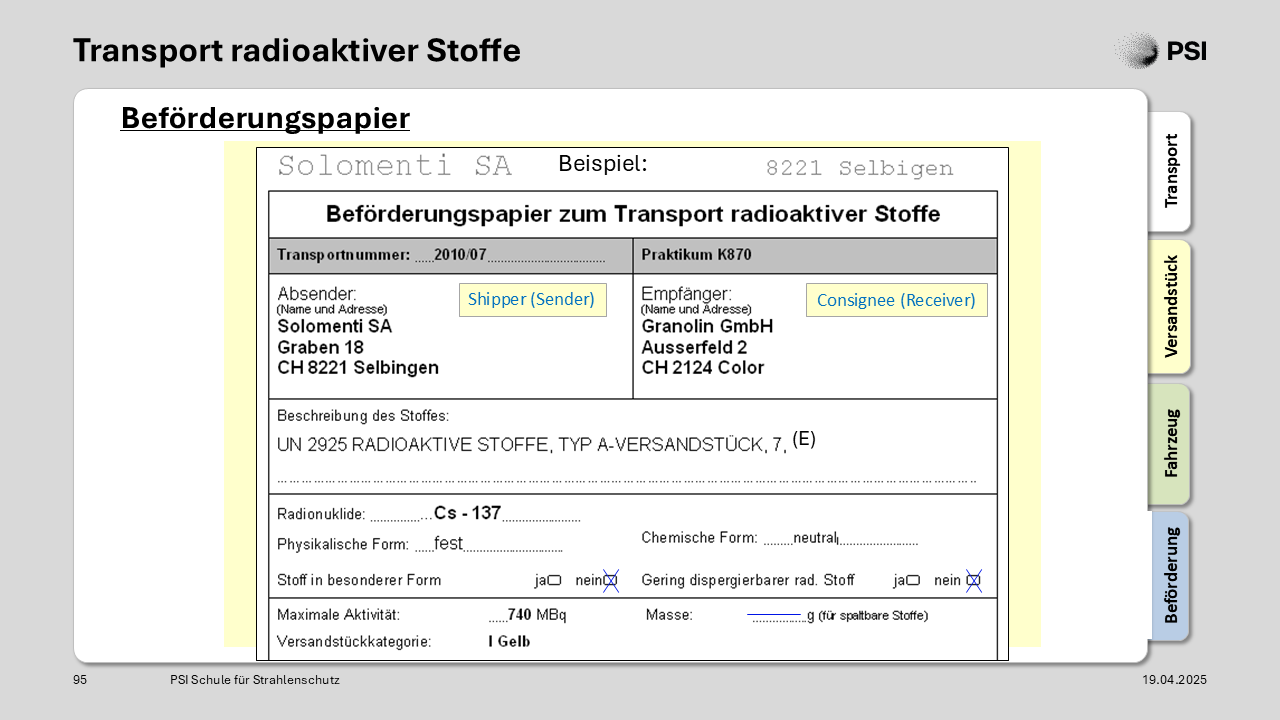This screenshot has height=720, width=1280.
Task: Click the receiver name 'Granolin GmbH'
Action: point(707,327)
